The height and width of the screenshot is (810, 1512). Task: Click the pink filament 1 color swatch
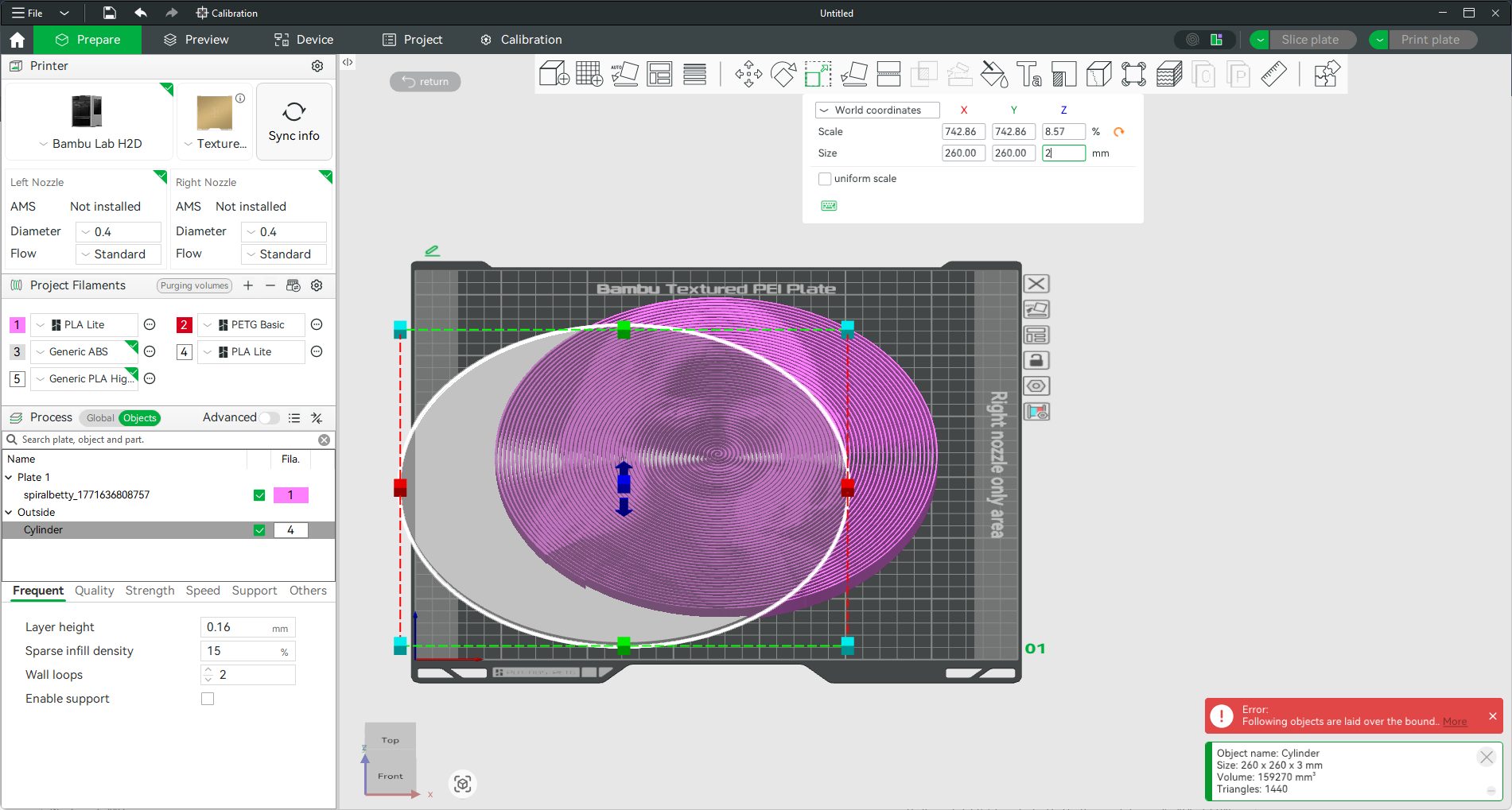click(x=17, y=325)
